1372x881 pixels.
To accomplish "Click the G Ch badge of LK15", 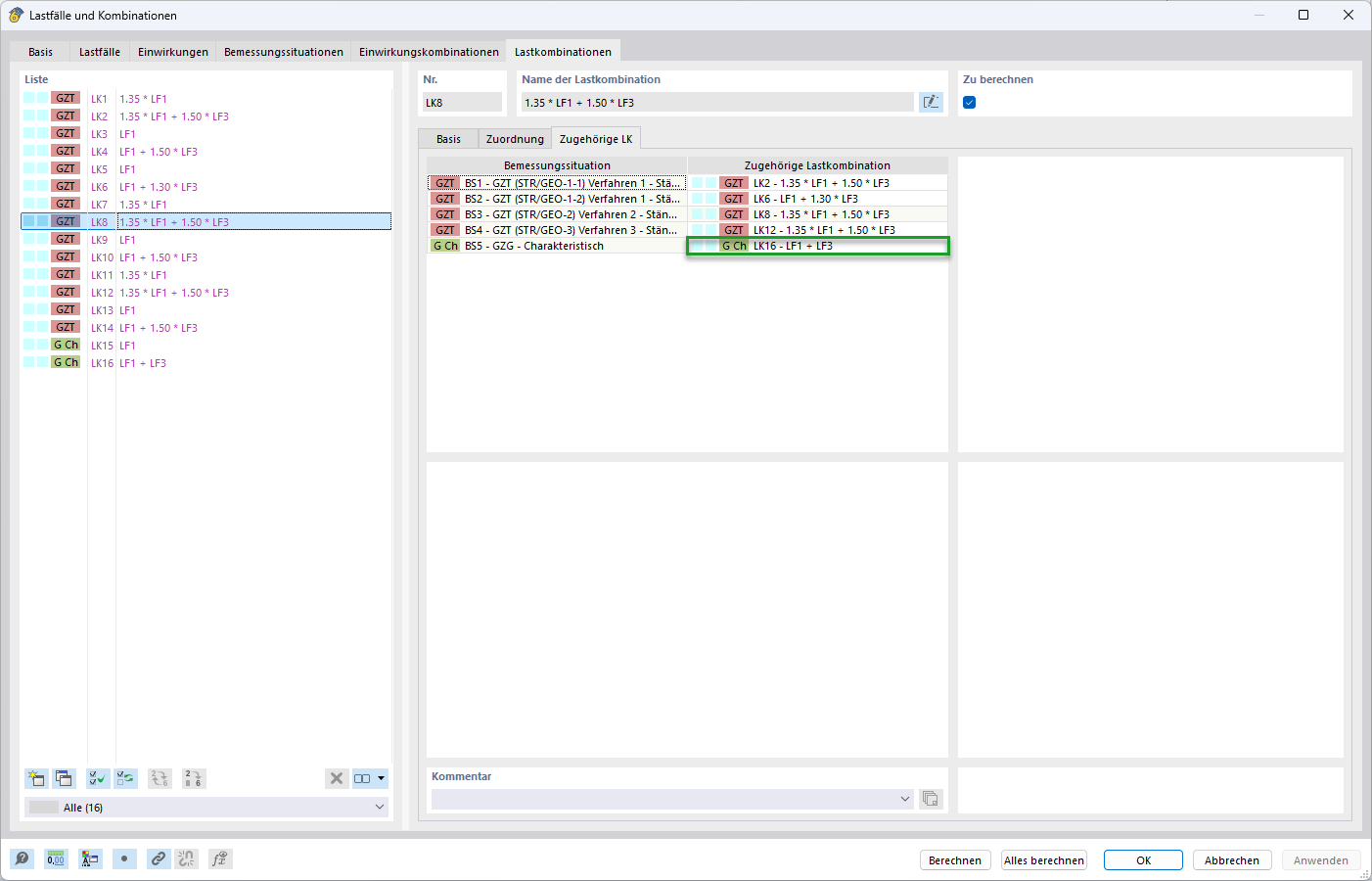I will point(66,345).
